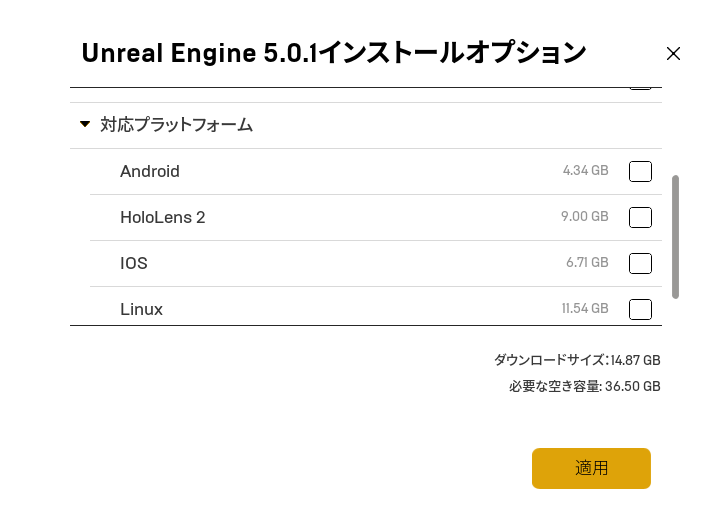713x506 pixels.
Task: Tick the HoloLens 2 checkbox
Action: 640,217
